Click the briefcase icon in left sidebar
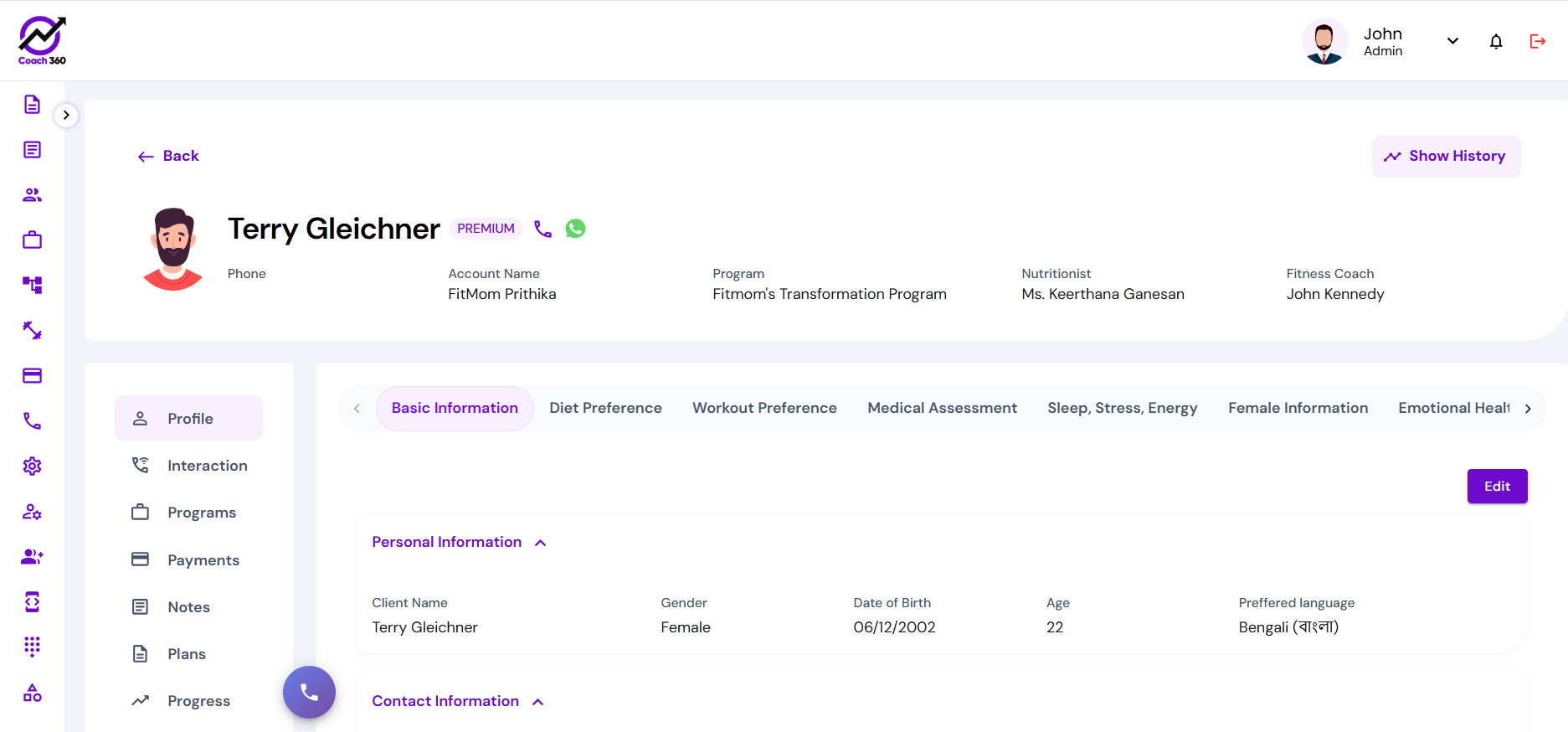 [32, 240]
